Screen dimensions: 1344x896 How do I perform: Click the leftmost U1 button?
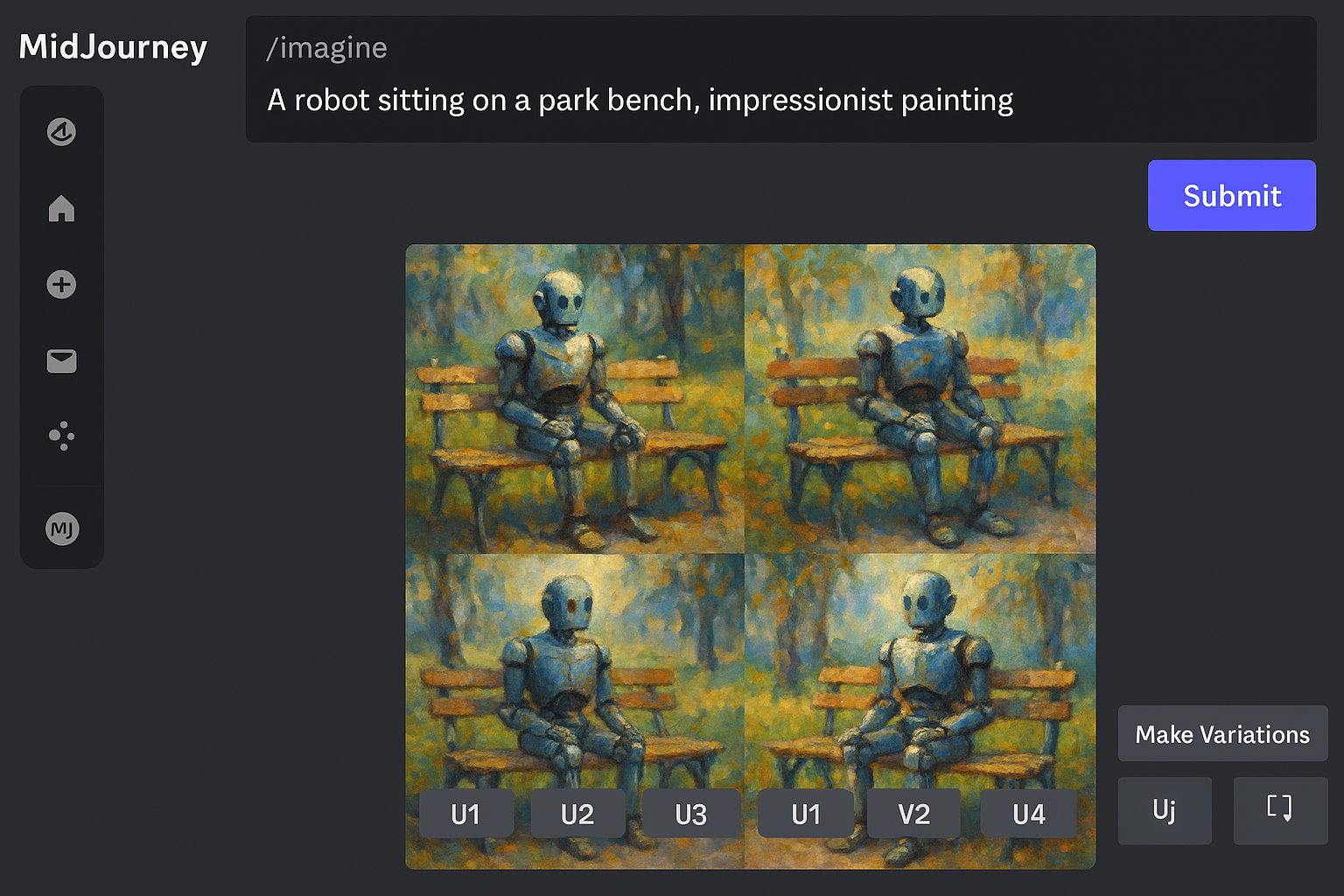[x=465, y=814]
